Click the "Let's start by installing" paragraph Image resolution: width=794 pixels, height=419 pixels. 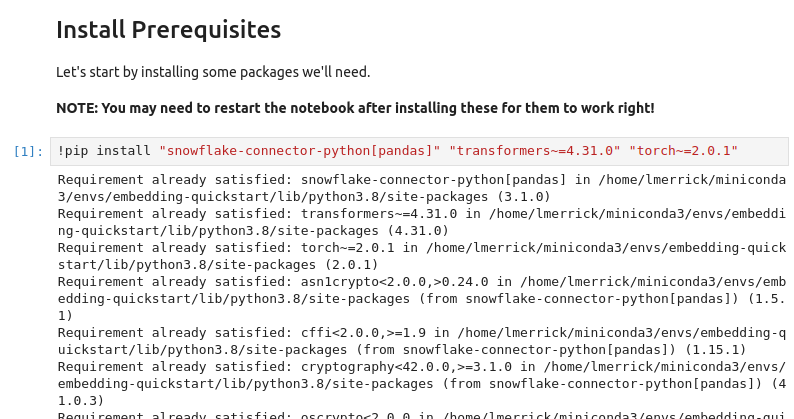point(213,72)
